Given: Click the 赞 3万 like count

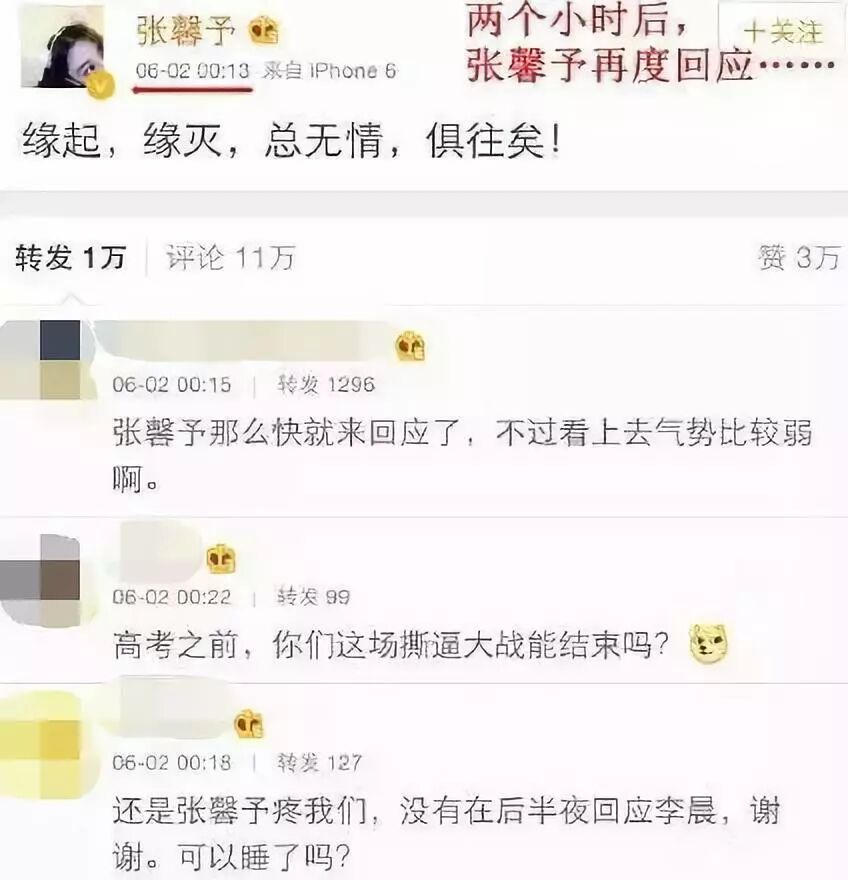Looking at the screenshot, I should pos(799,258).
